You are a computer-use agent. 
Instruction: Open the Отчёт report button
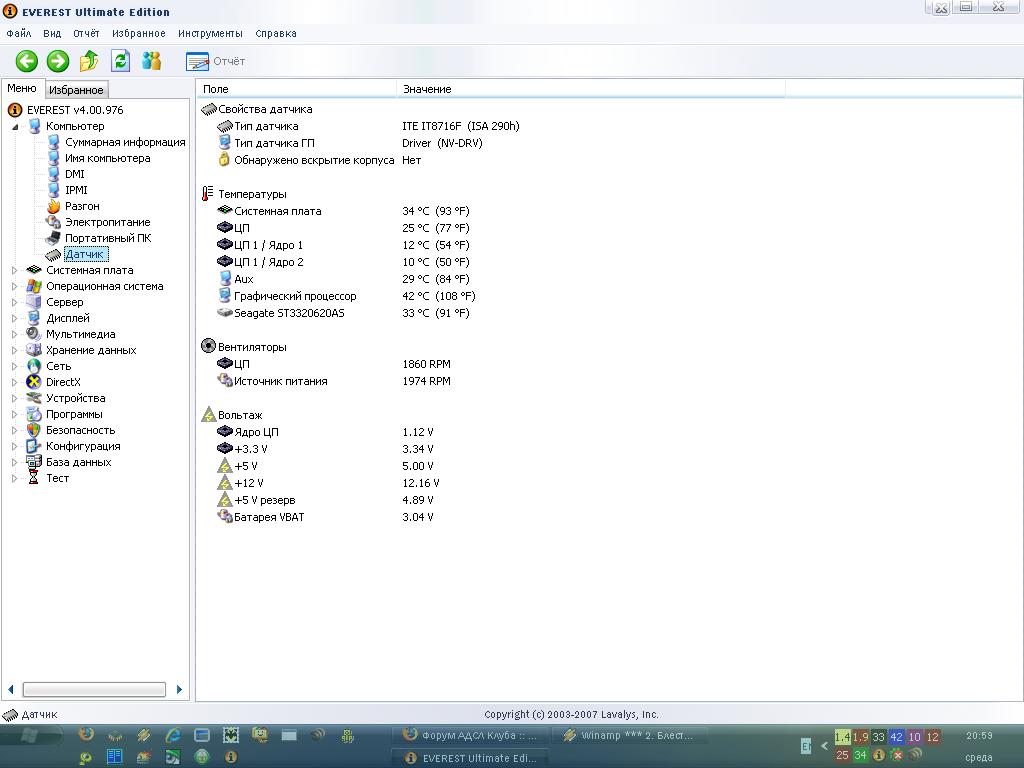coord(216,61)
